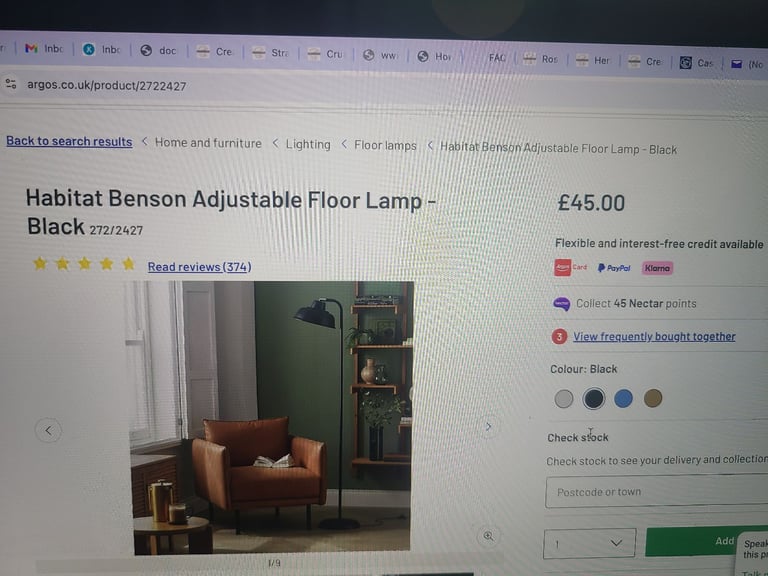Click the Postcode or town field
The image size is (768, 576).
(x=656, y=492)
